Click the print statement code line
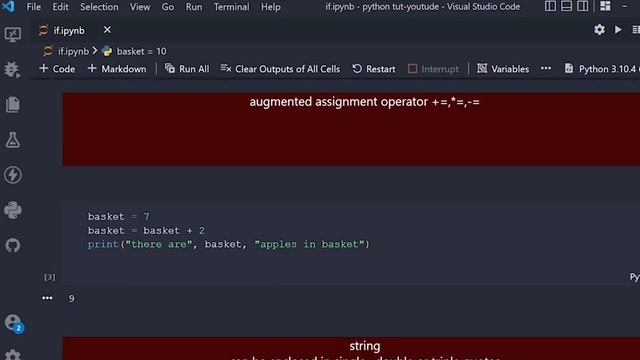The width and height of the screenshot is (640, 360). pos(229,244)
